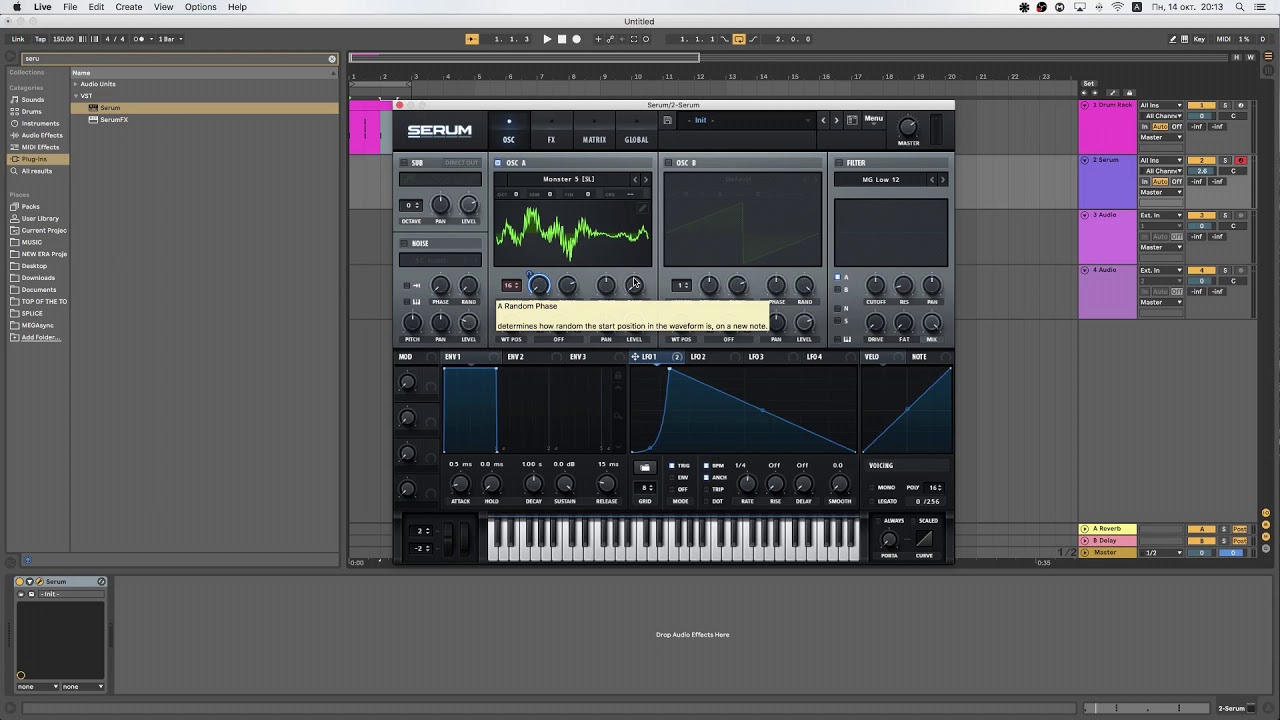Enable Draw Mode pencil in Live toolbar
Screen dimensions: 1280x720
point(1173,39)
